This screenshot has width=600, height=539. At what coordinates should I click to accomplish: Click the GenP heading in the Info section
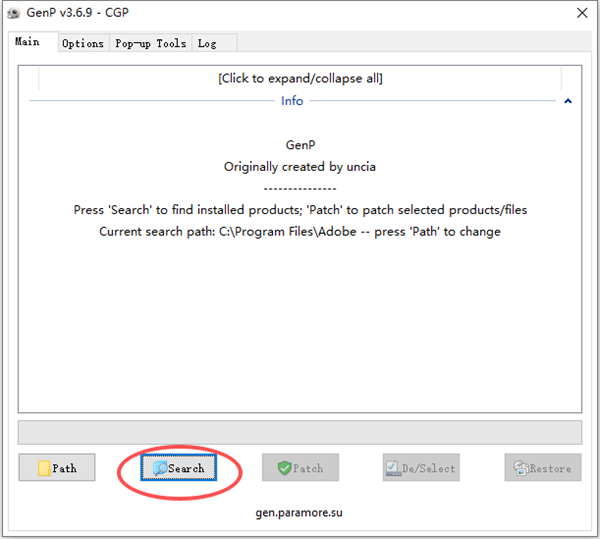click(x=300, y=145)
